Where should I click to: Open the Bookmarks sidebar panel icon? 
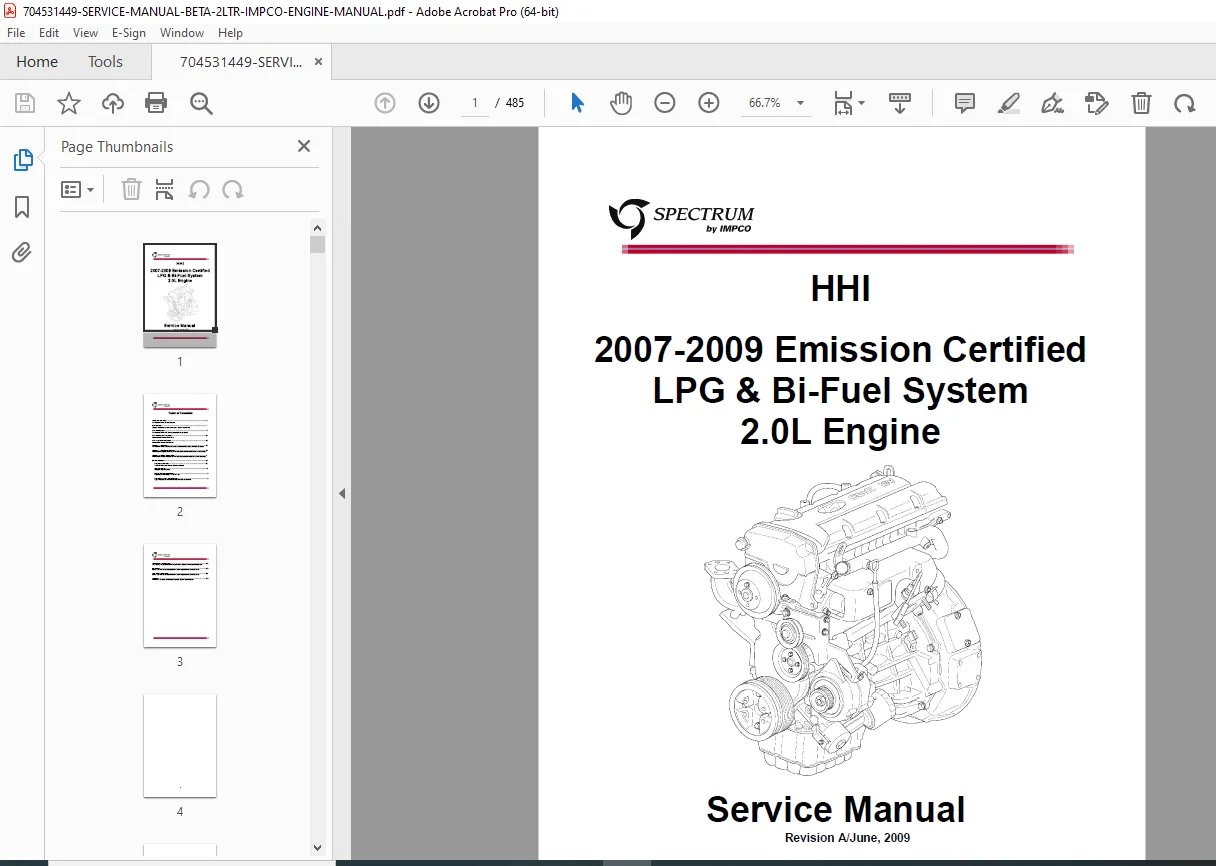pyautogui.click(x=22, y=207)
